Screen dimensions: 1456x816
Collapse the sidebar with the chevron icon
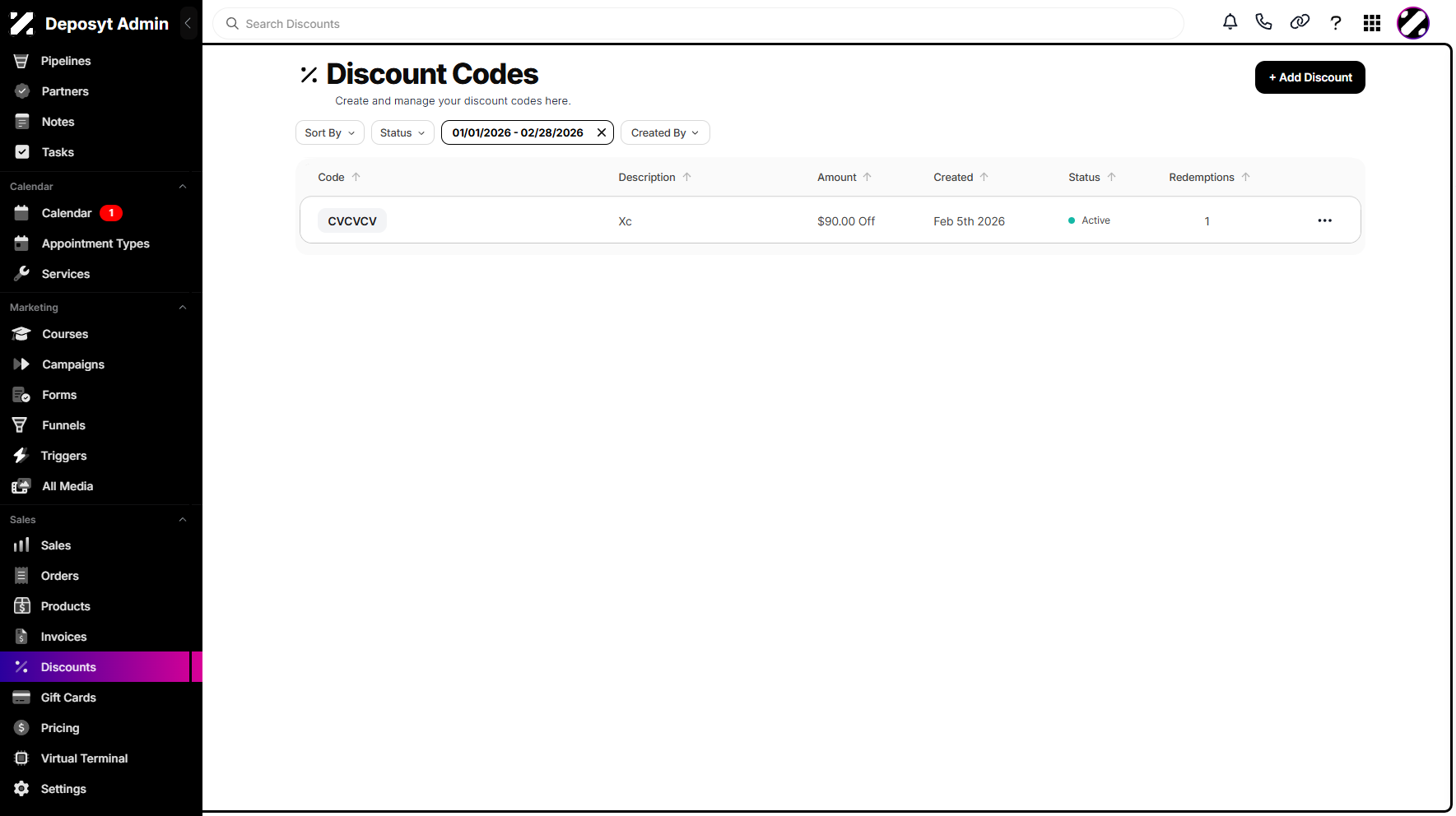tap(188, 23)
